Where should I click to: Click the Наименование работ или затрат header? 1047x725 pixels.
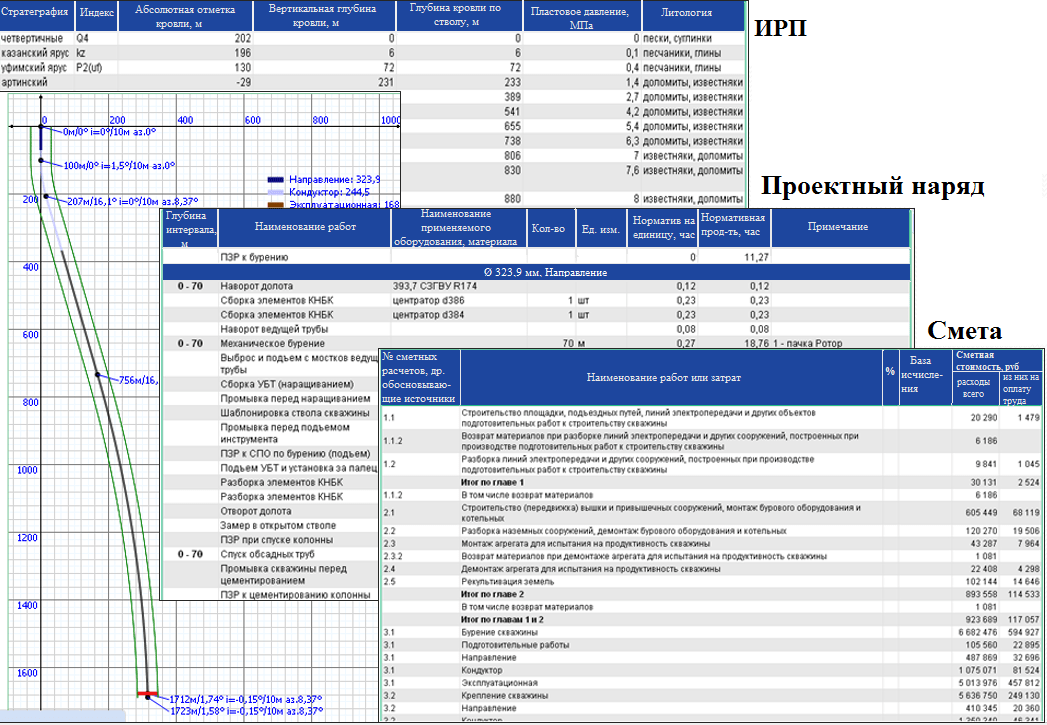pos(672,378)
